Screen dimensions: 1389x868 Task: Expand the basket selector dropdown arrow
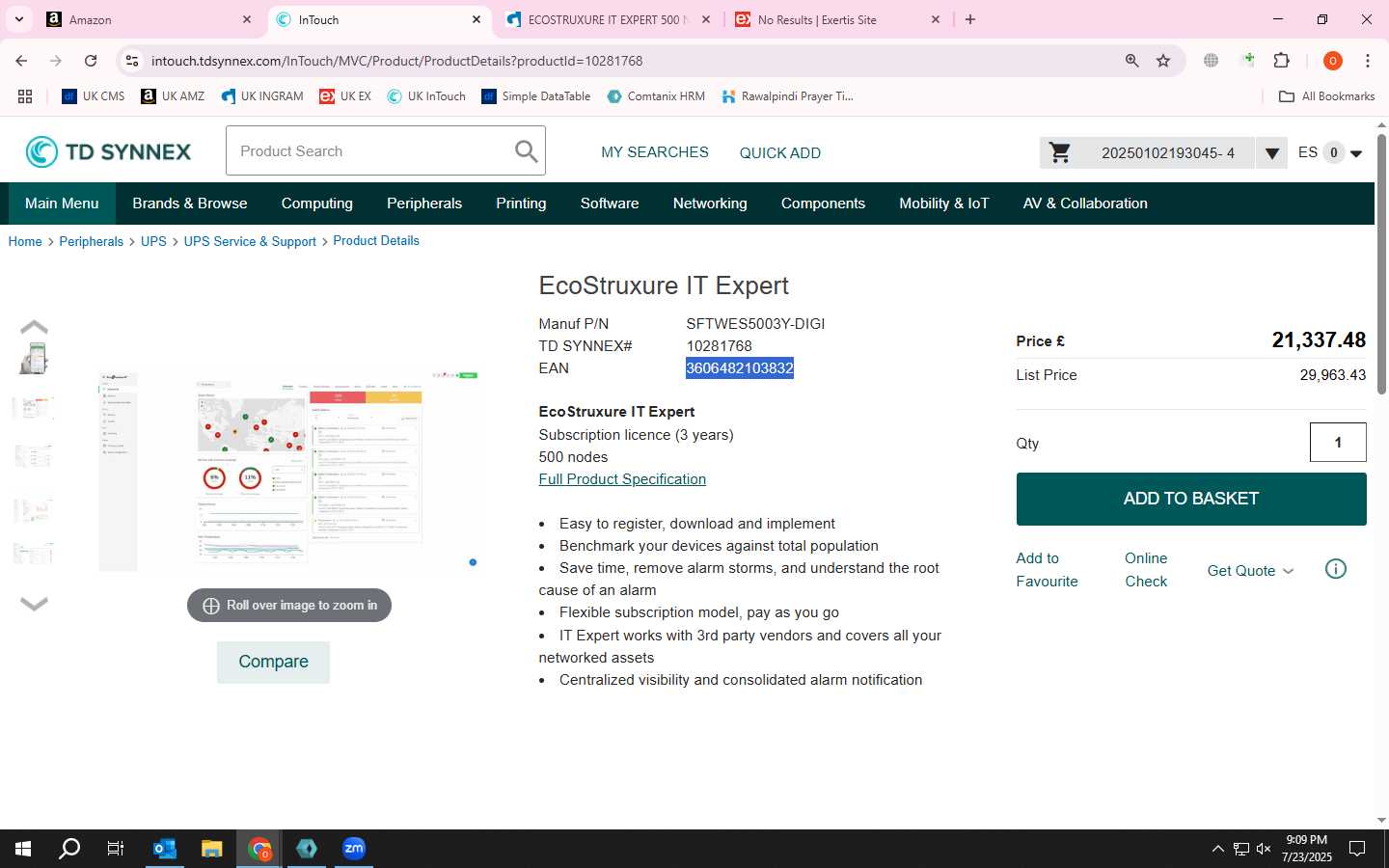click(x=1271, y=152)
